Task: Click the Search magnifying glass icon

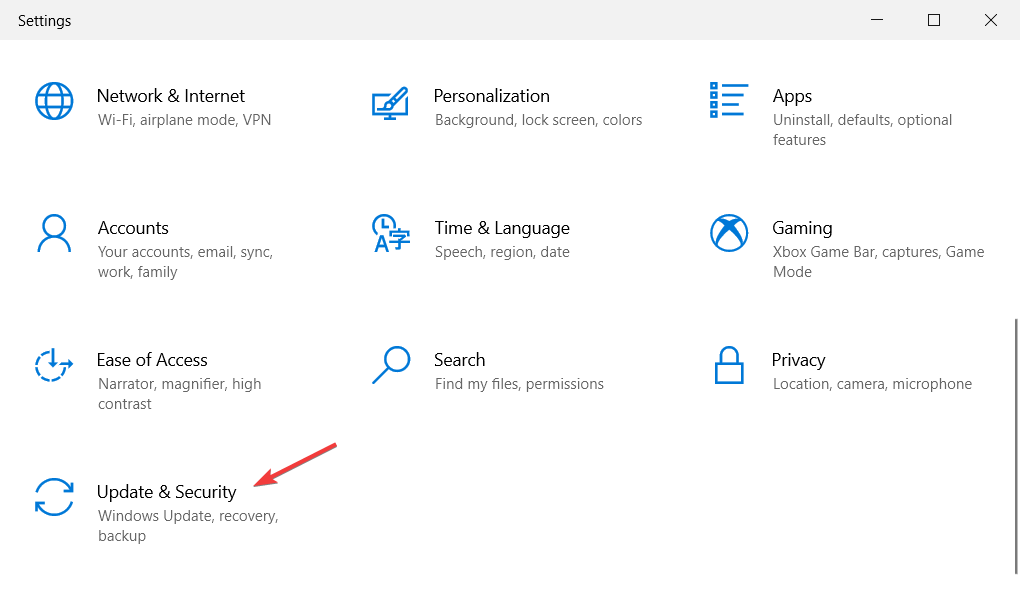Action: pyautogui.click(x=391, y=365)
